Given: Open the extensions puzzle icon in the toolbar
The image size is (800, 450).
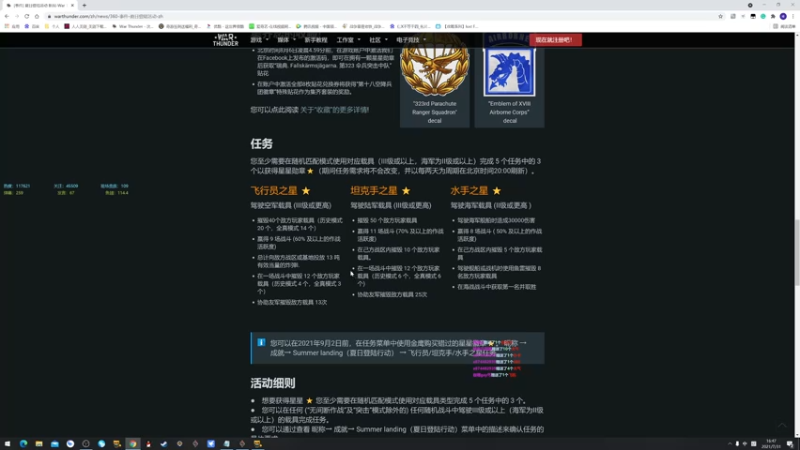Looking at the screenshot, I should pos(773,16).
